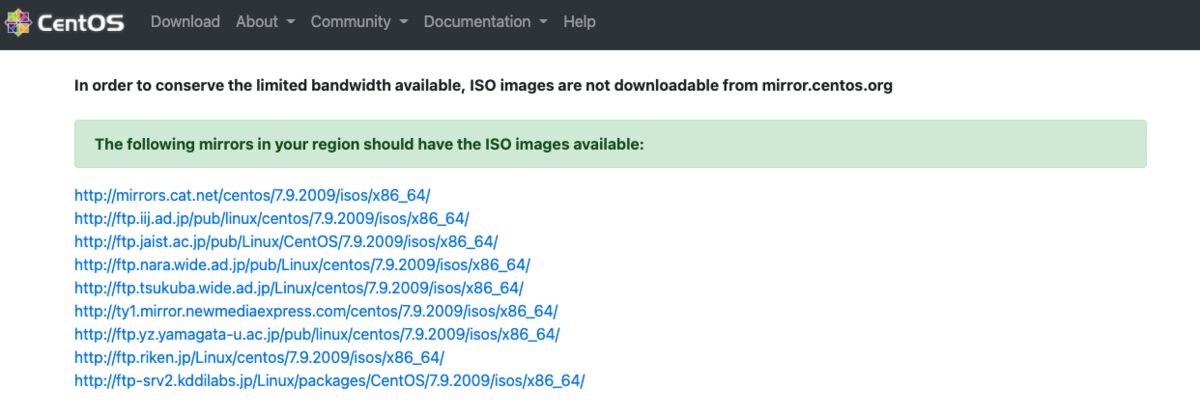Expand the Community dropdown menu
This screenshot has width=1200, height=415.
tap(359, 21)
